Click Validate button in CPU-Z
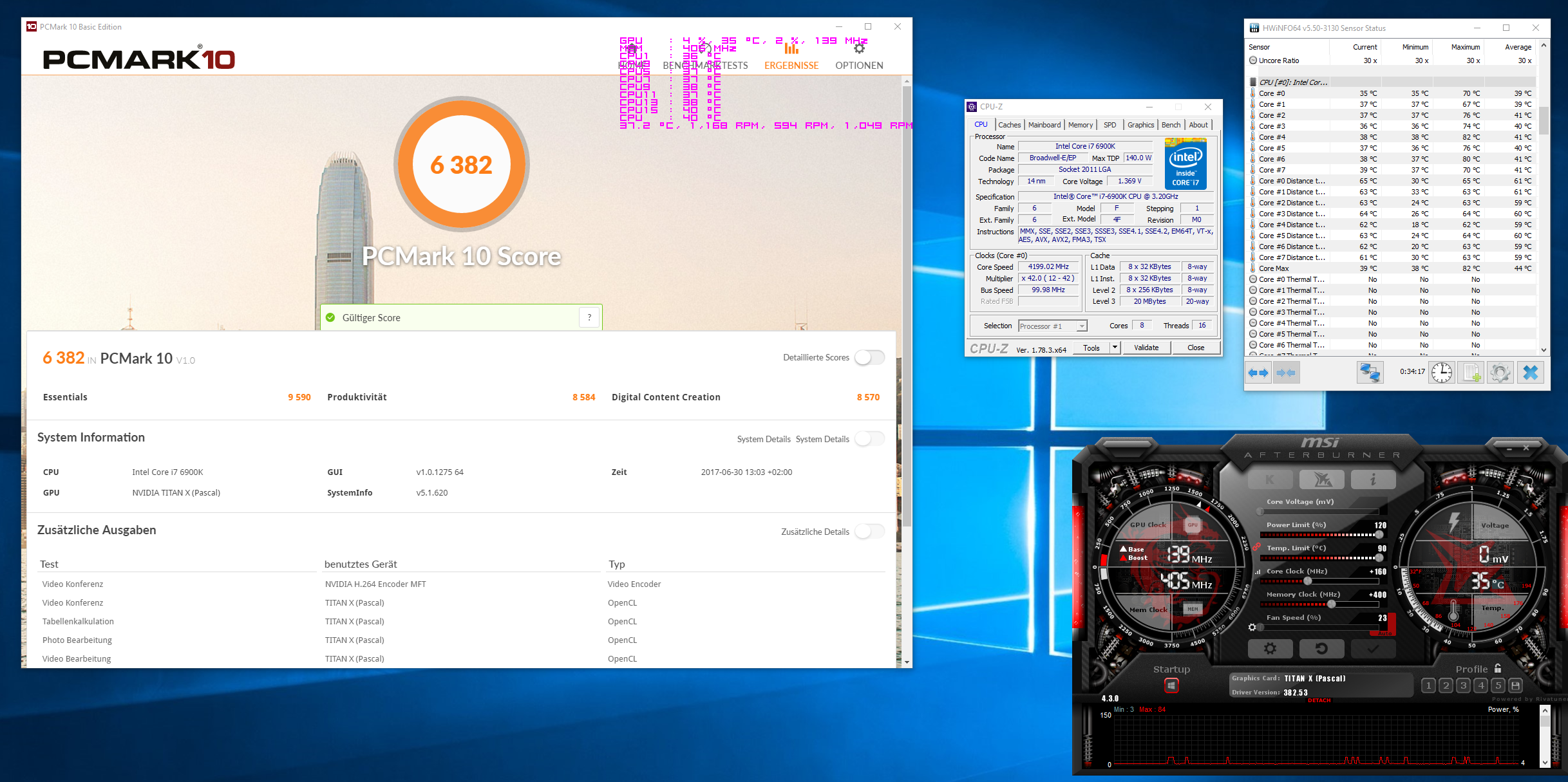1568x782 pixels. tap(1146, 348)
